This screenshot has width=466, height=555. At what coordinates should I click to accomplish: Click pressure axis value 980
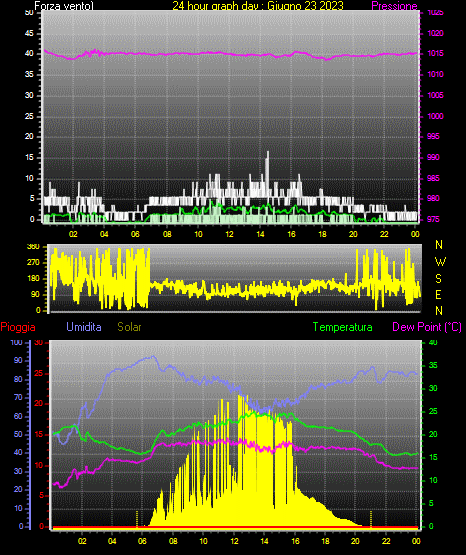click(x=433, y=198)
